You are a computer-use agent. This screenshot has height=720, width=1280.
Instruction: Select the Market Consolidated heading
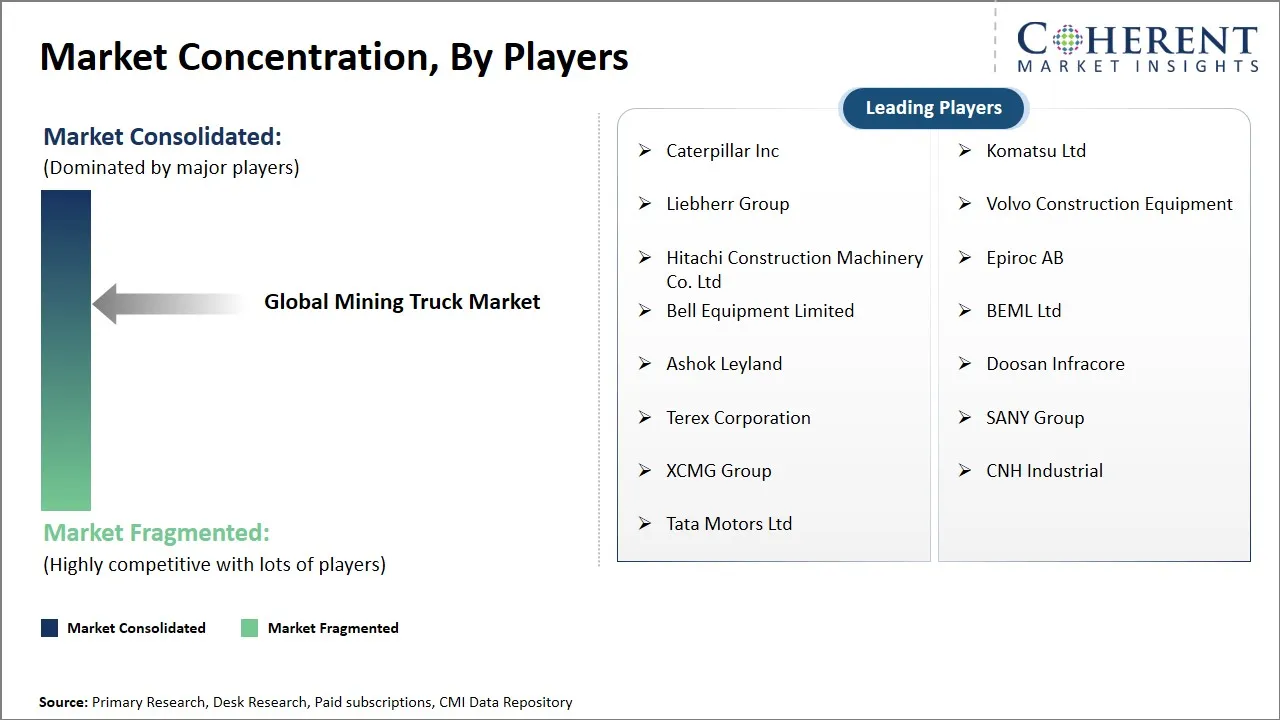[x=162, y=136]
